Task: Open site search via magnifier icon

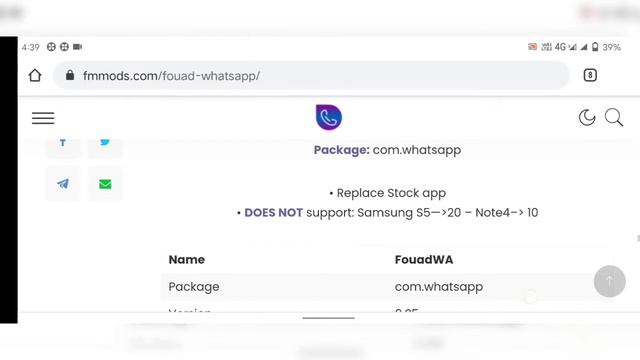Action: coord(613,118)
